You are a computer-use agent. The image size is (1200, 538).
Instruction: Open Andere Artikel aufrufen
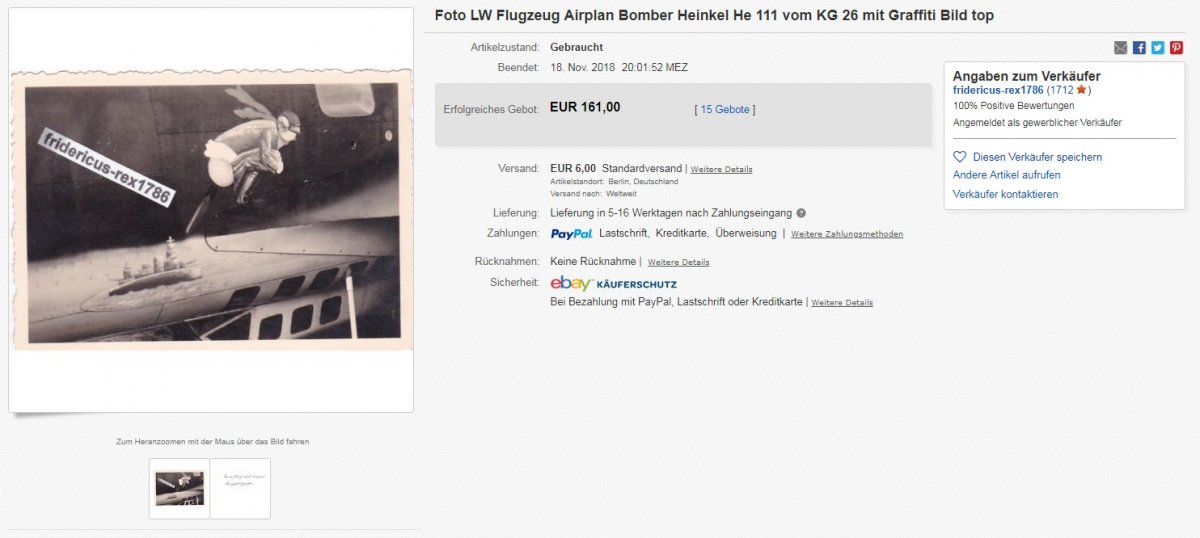coord(1006,175)
